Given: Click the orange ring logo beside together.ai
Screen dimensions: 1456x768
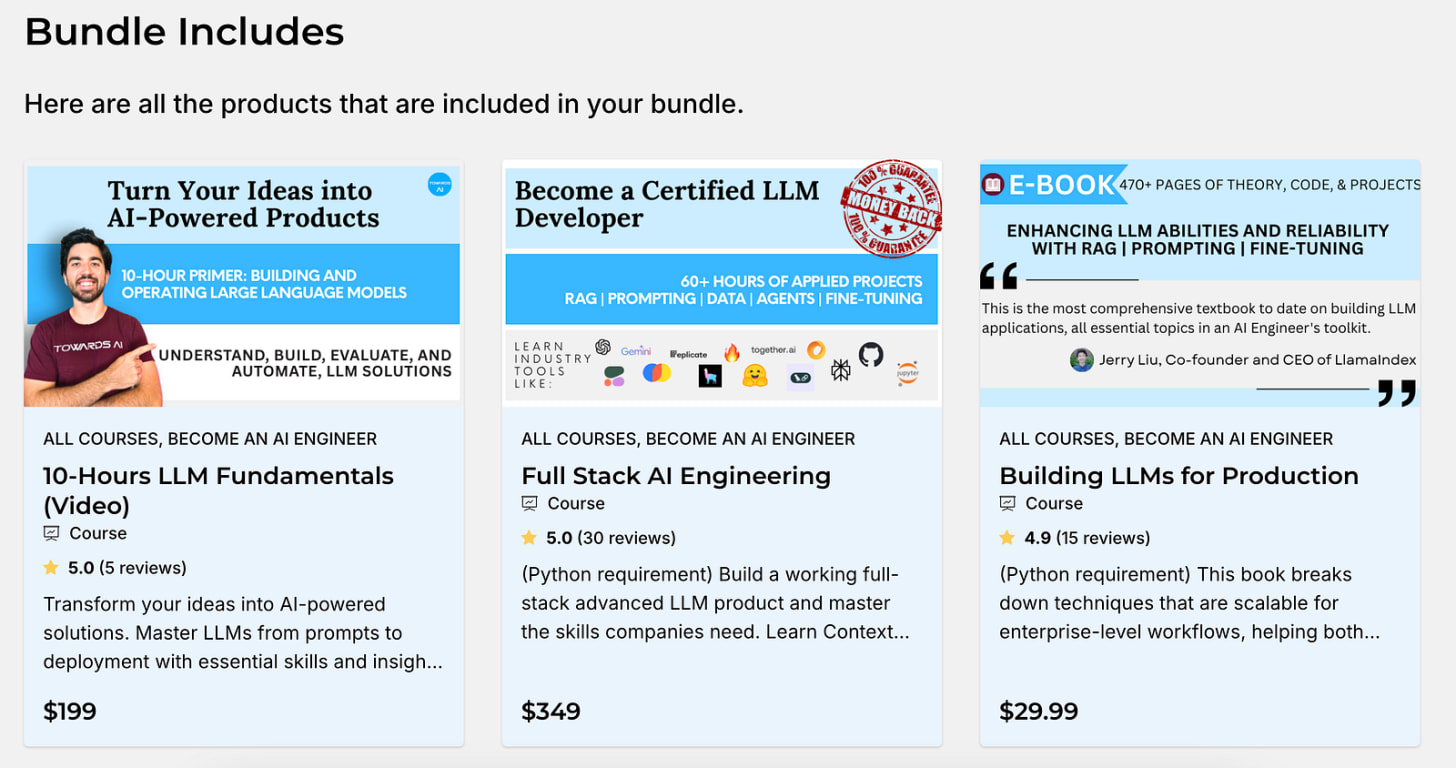Looking at the screenshot, I should coord(816,350).
